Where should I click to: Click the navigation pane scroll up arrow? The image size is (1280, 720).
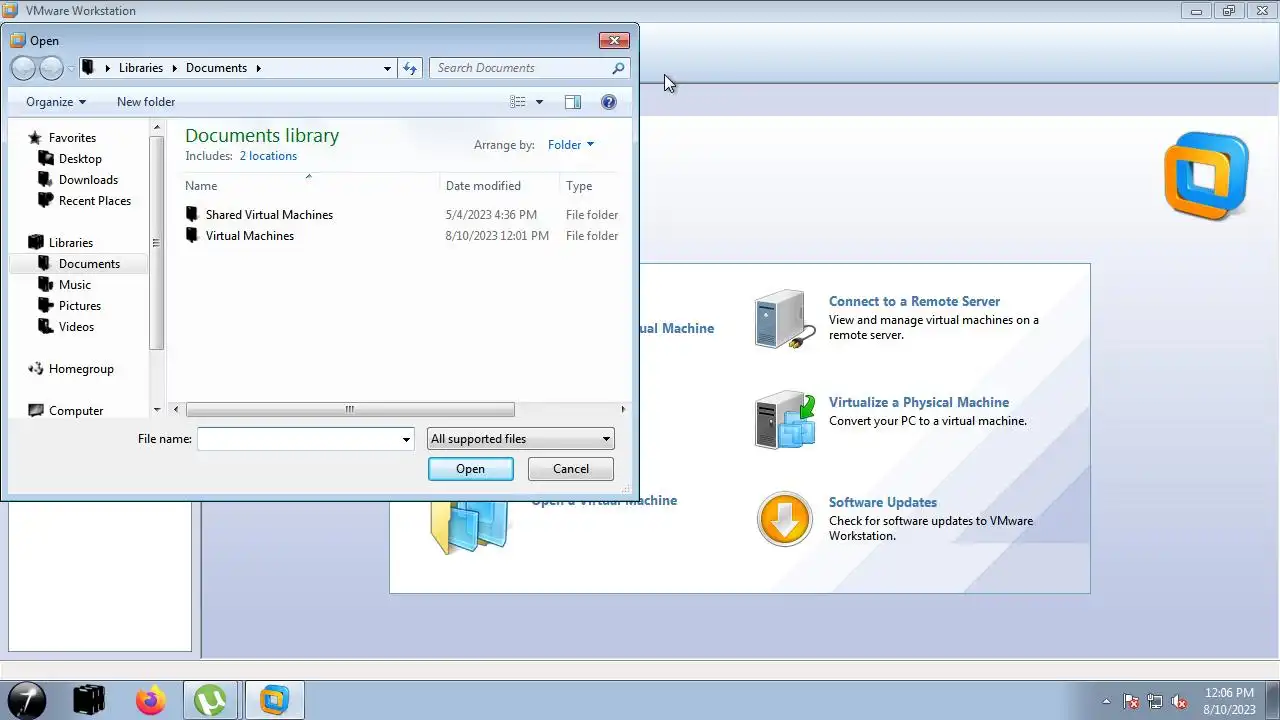coord(156,127)
